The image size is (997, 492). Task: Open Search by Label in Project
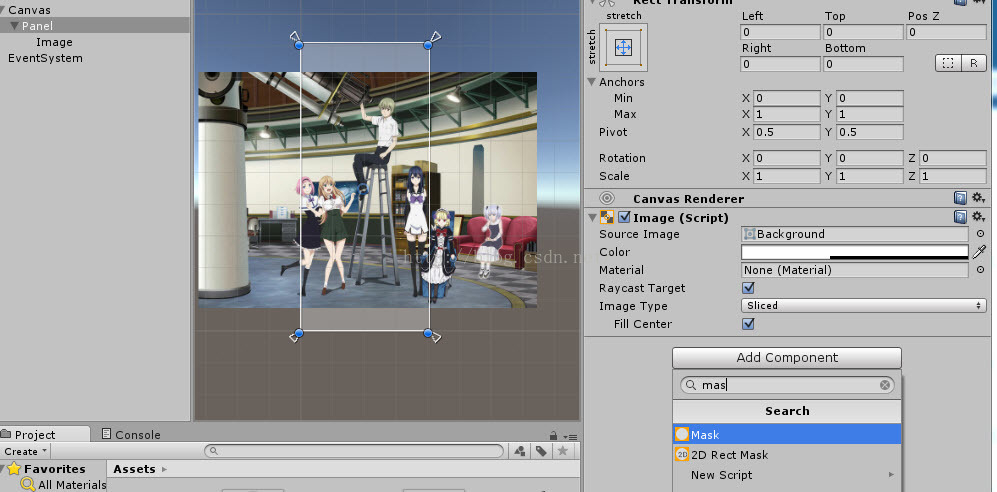541,451
